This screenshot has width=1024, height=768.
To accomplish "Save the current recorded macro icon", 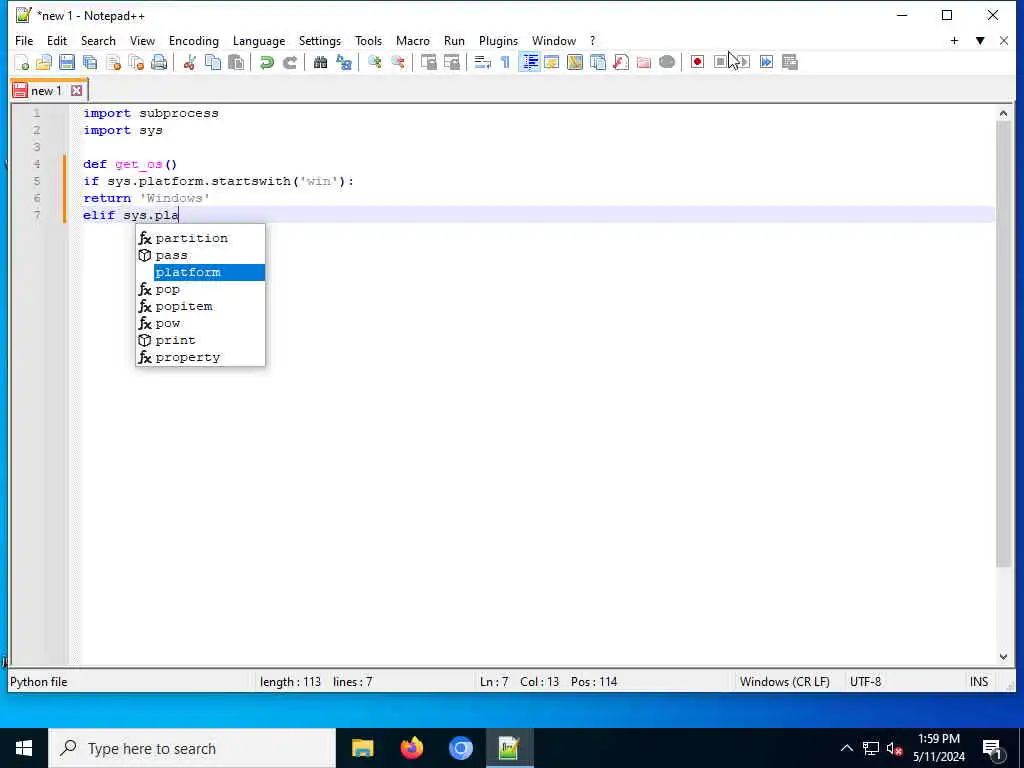I will click(790, 62).
